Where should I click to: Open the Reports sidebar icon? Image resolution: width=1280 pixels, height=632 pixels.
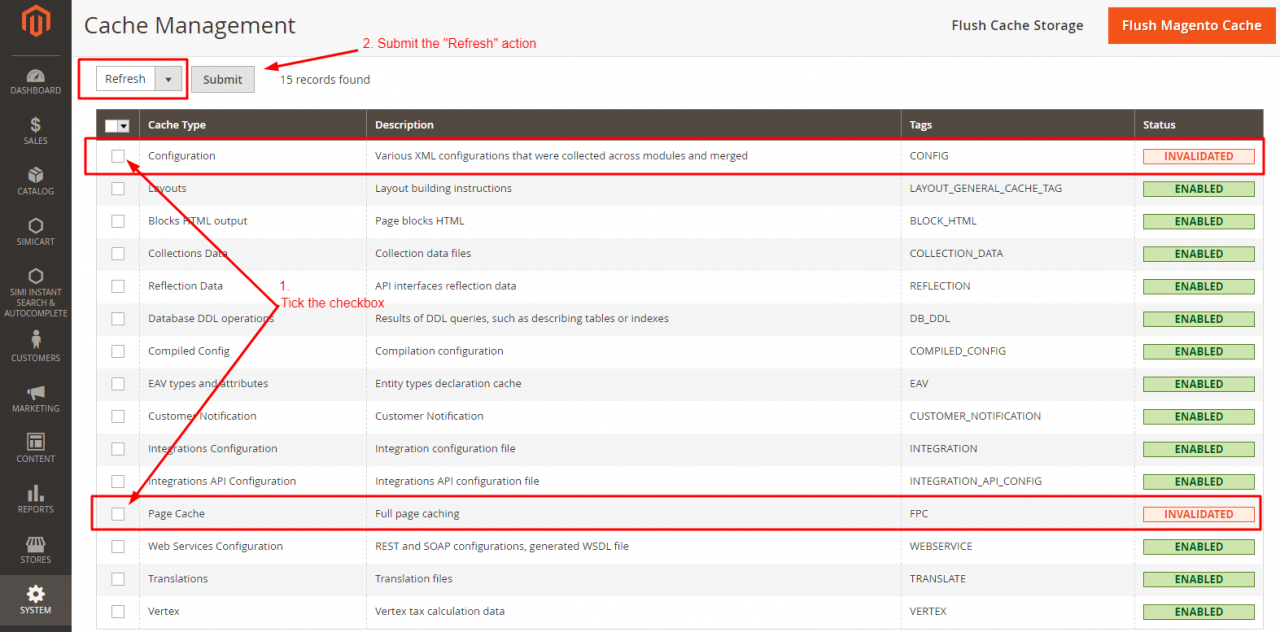coord(35,498)
